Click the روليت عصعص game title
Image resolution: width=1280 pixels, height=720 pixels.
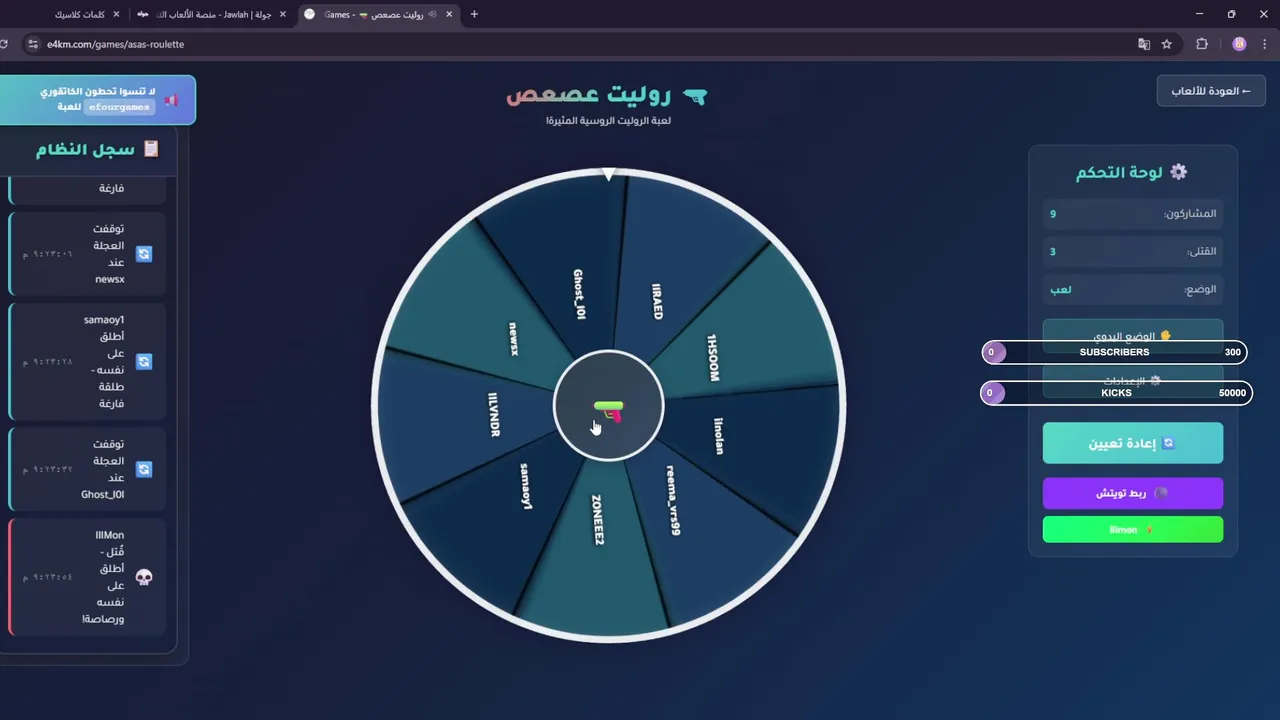(590, 95)
